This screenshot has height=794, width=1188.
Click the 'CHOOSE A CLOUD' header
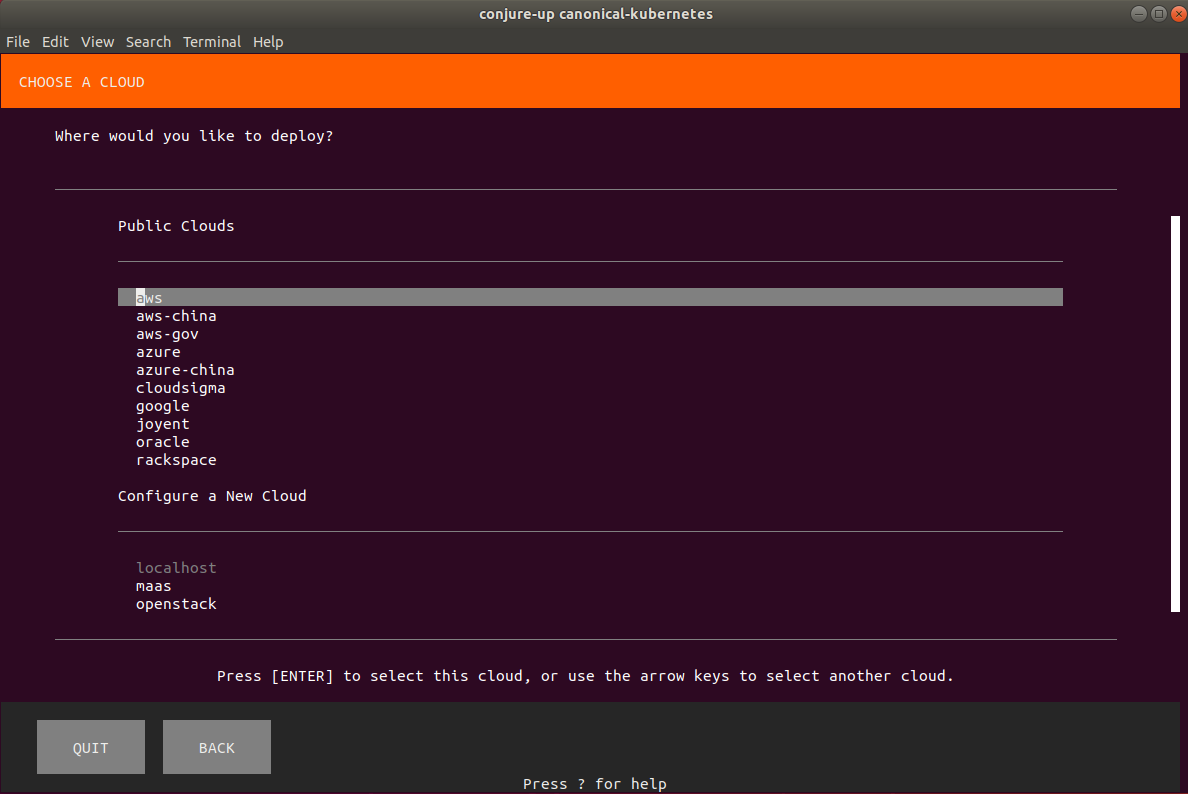coord(81,82)
